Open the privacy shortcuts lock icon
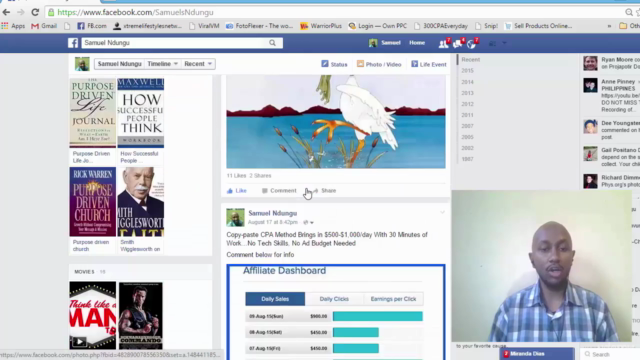This screenshot has height=360, width=640. [x=493, y=43]
